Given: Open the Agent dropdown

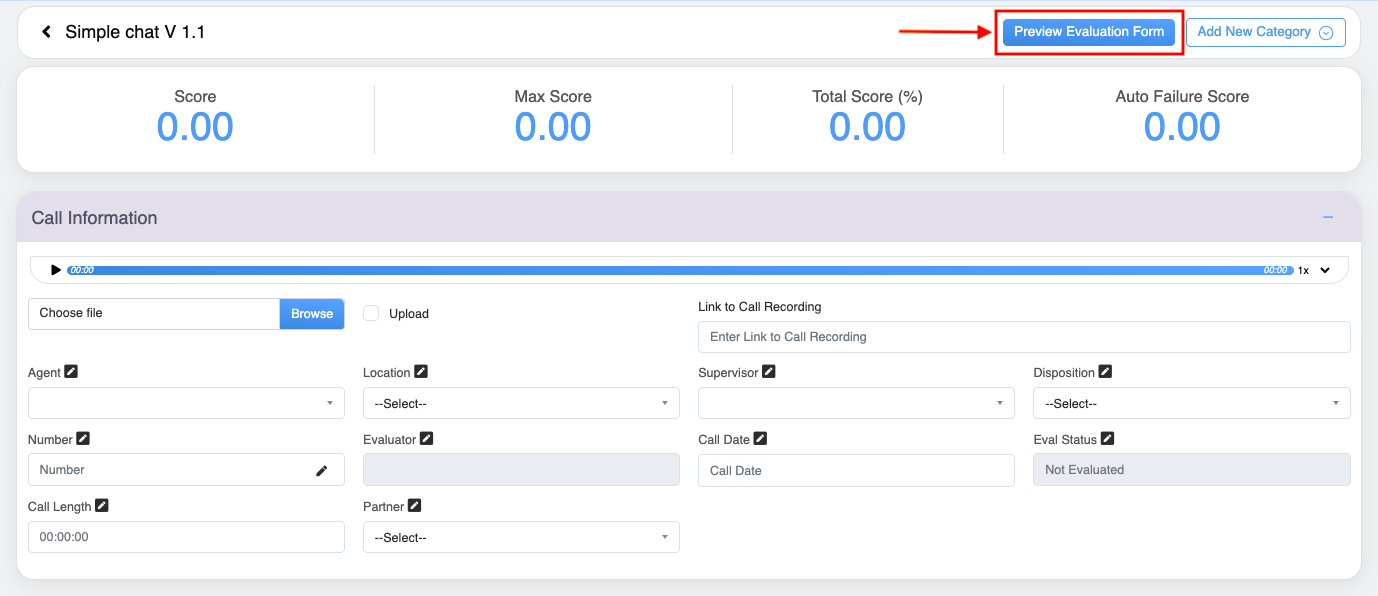Looking at the screenshot, I should [186, 403].
